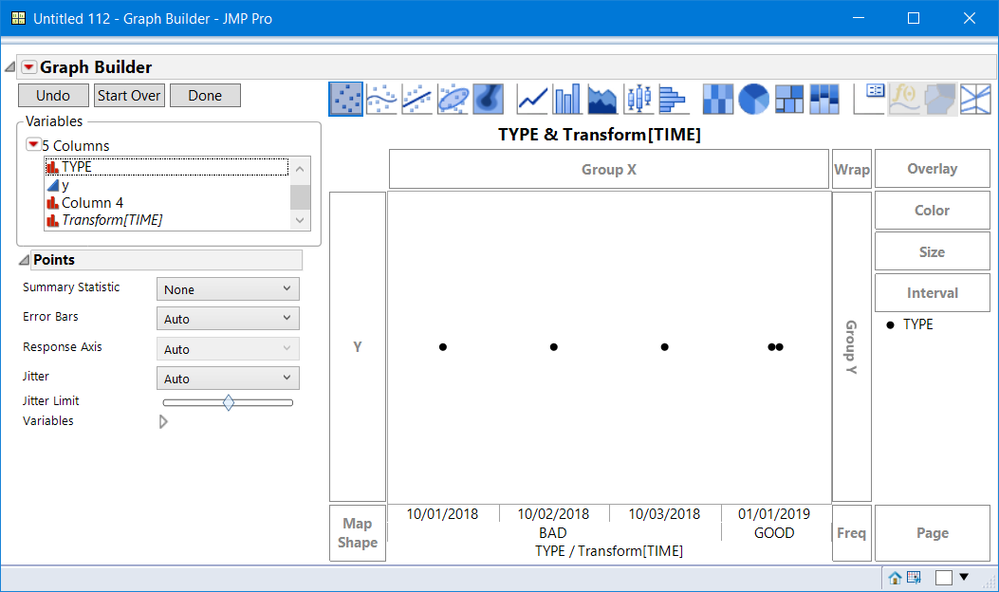Click the TYPE legend entry

click(x=909, y=324)
